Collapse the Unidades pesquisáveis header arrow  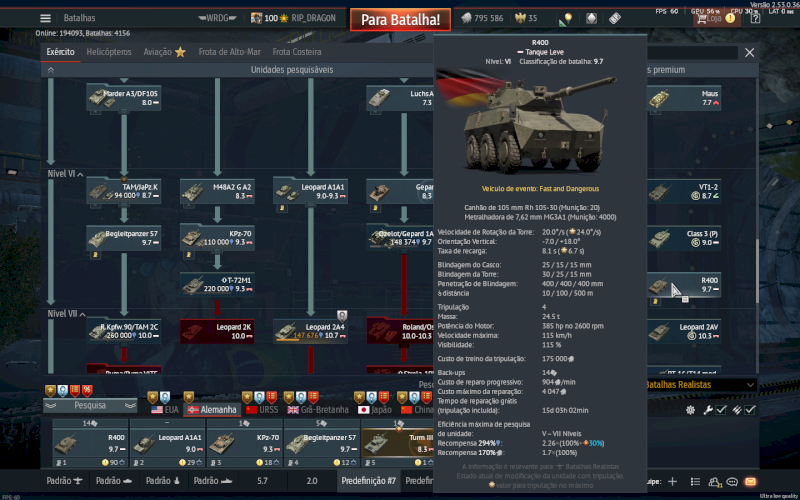click(51, 70)
